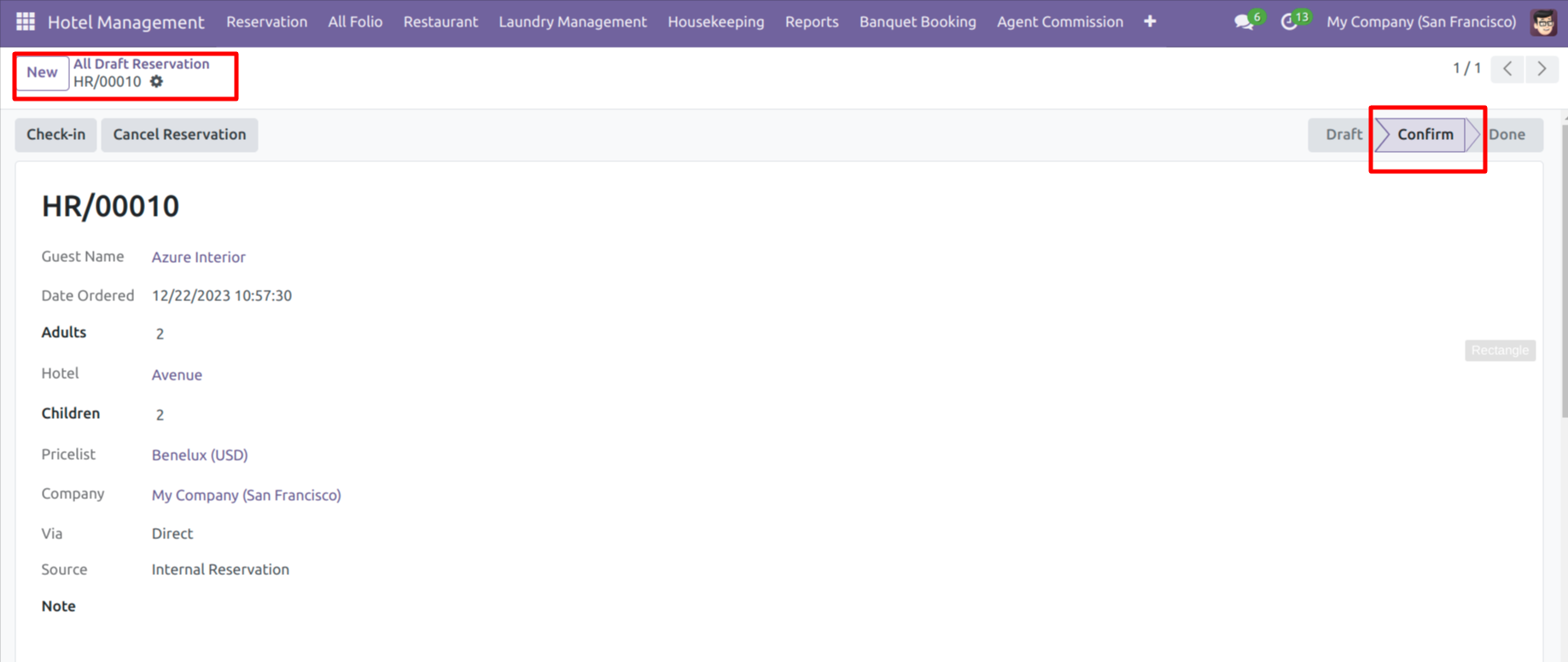Open the Laundry Management menu
1568x662 pixels.
pos(572,22)
